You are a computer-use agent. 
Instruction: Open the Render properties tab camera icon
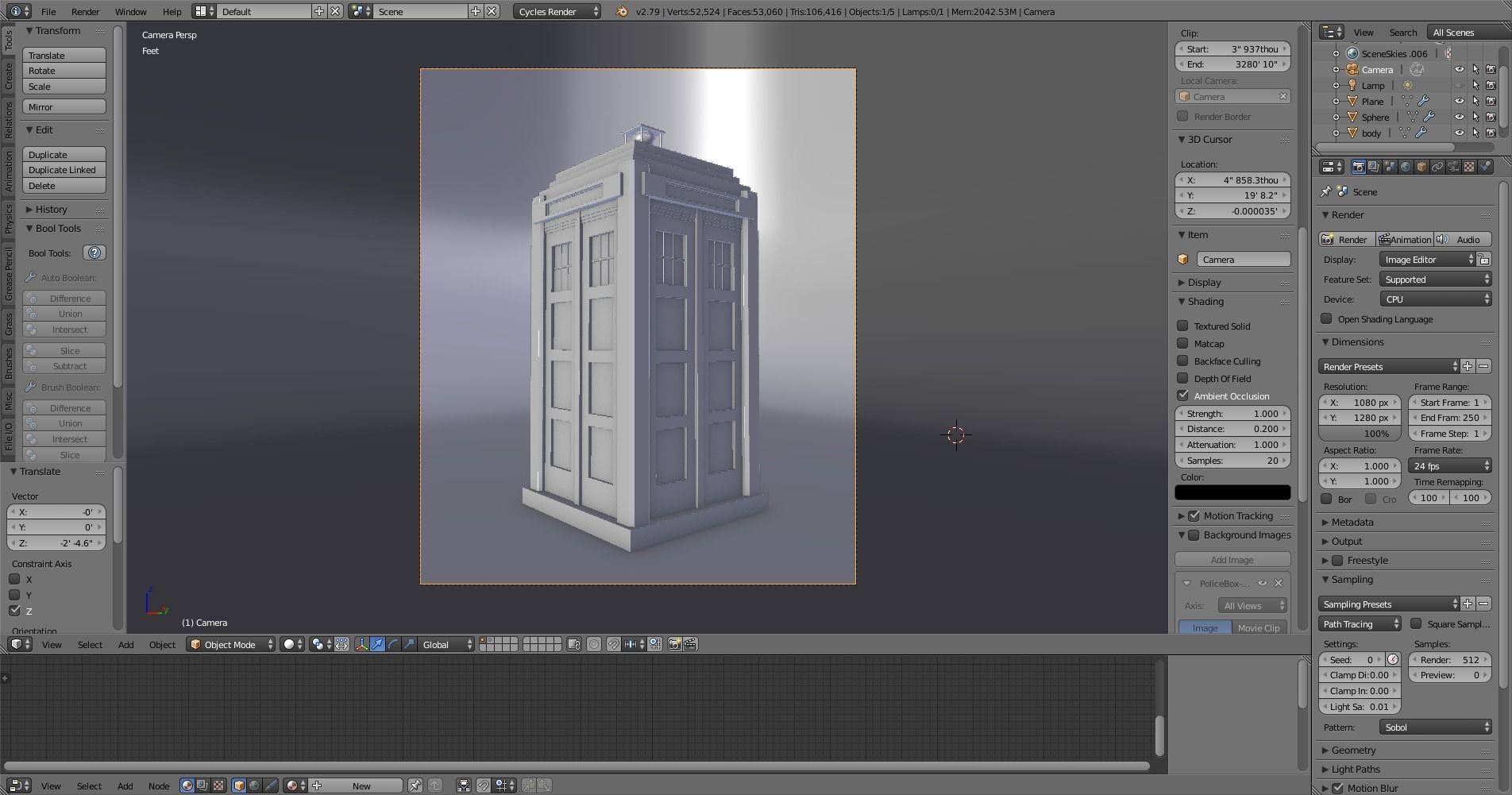1358,167
